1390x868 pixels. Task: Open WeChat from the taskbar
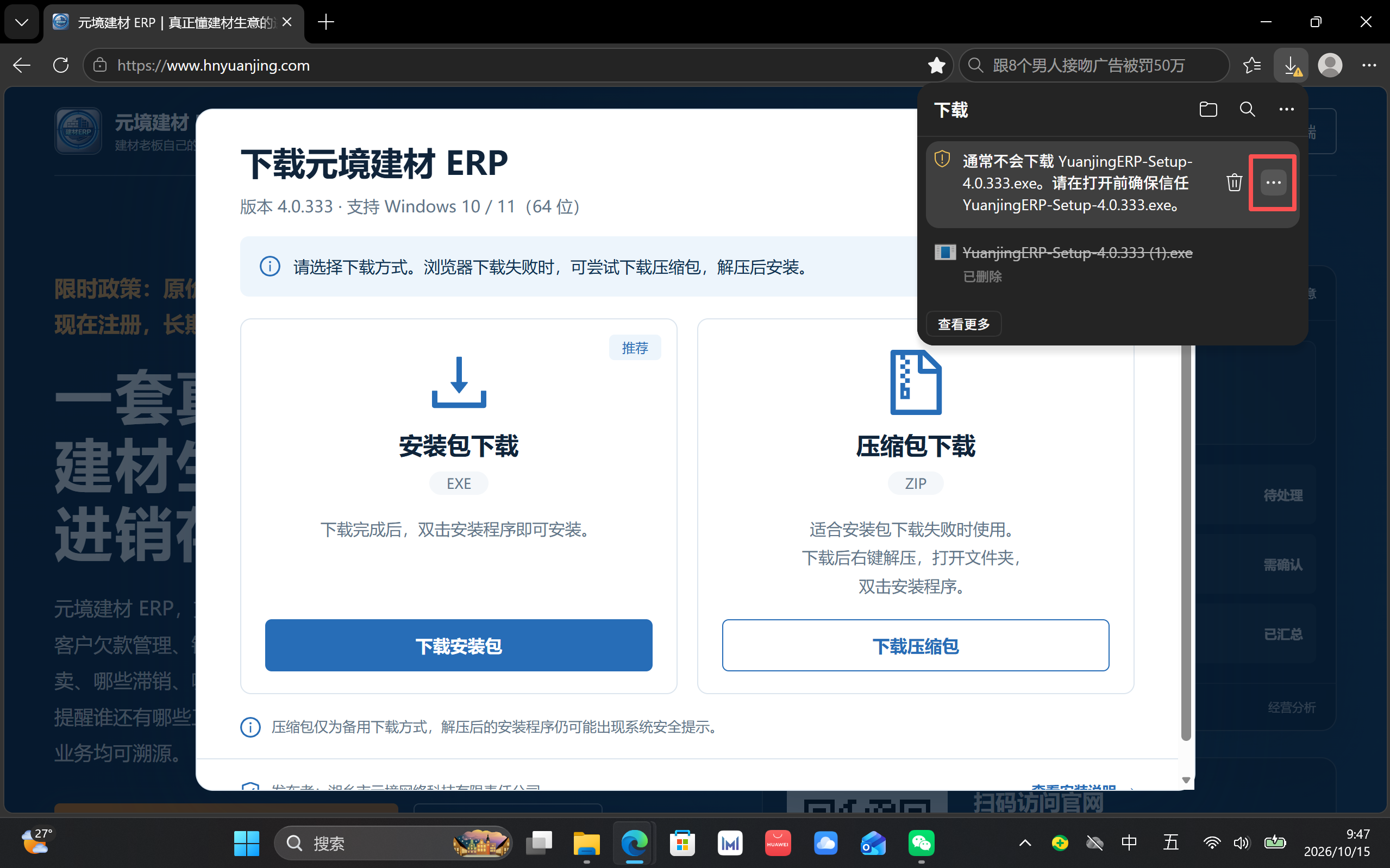[x=921, y=844]
